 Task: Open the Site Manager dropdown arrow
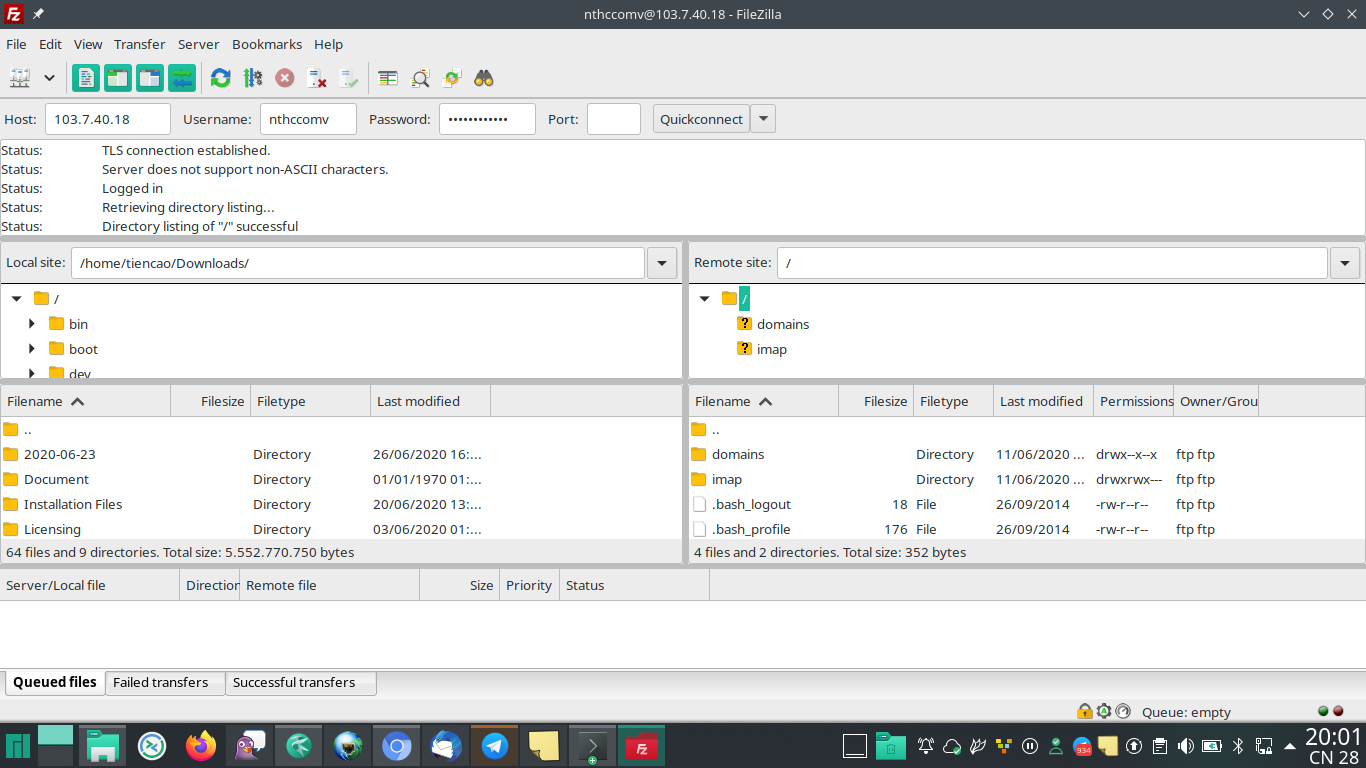tap(49, 78)
